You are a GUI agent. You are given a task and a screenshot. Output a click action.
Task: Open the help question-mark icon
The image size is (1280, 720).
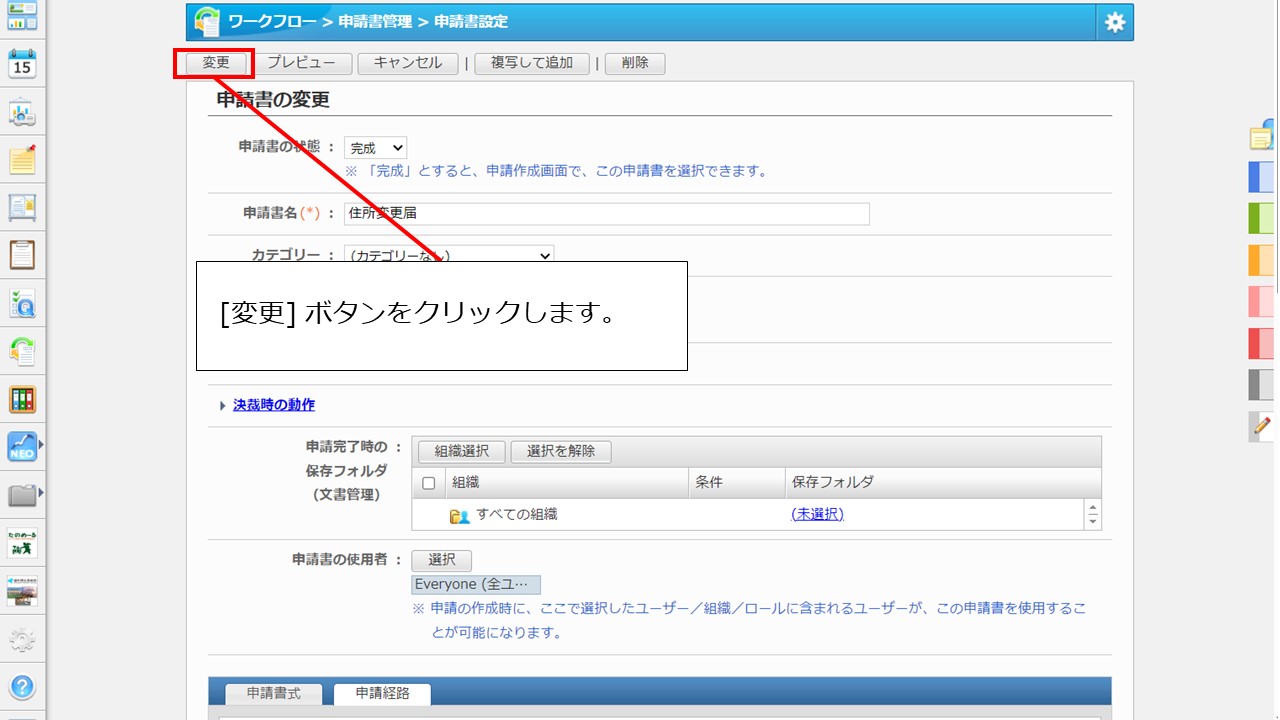click(x=20, y=688)
